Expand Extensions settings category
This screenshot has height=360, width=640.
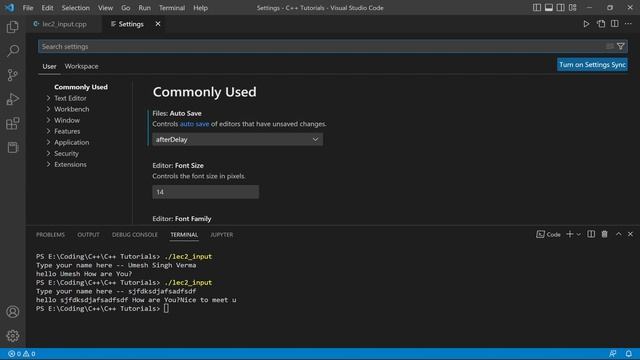(x=70, y=164)
